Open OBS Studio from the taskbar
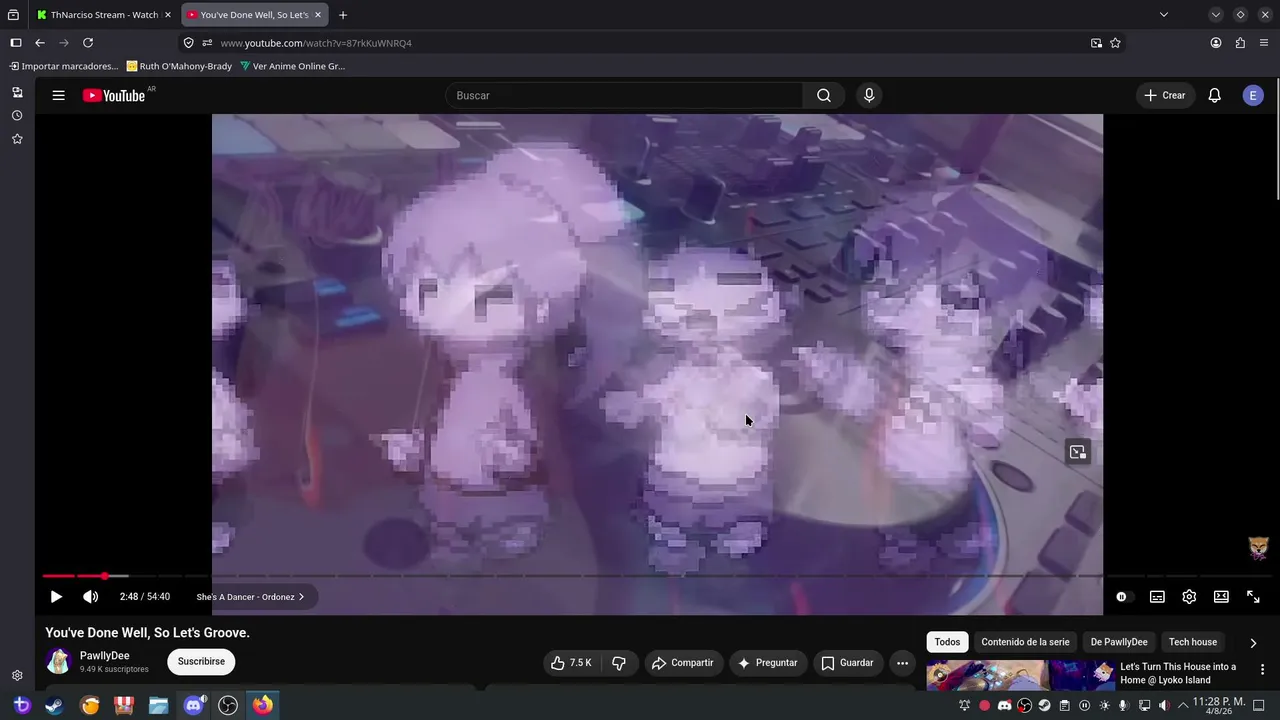 [228, 705]
